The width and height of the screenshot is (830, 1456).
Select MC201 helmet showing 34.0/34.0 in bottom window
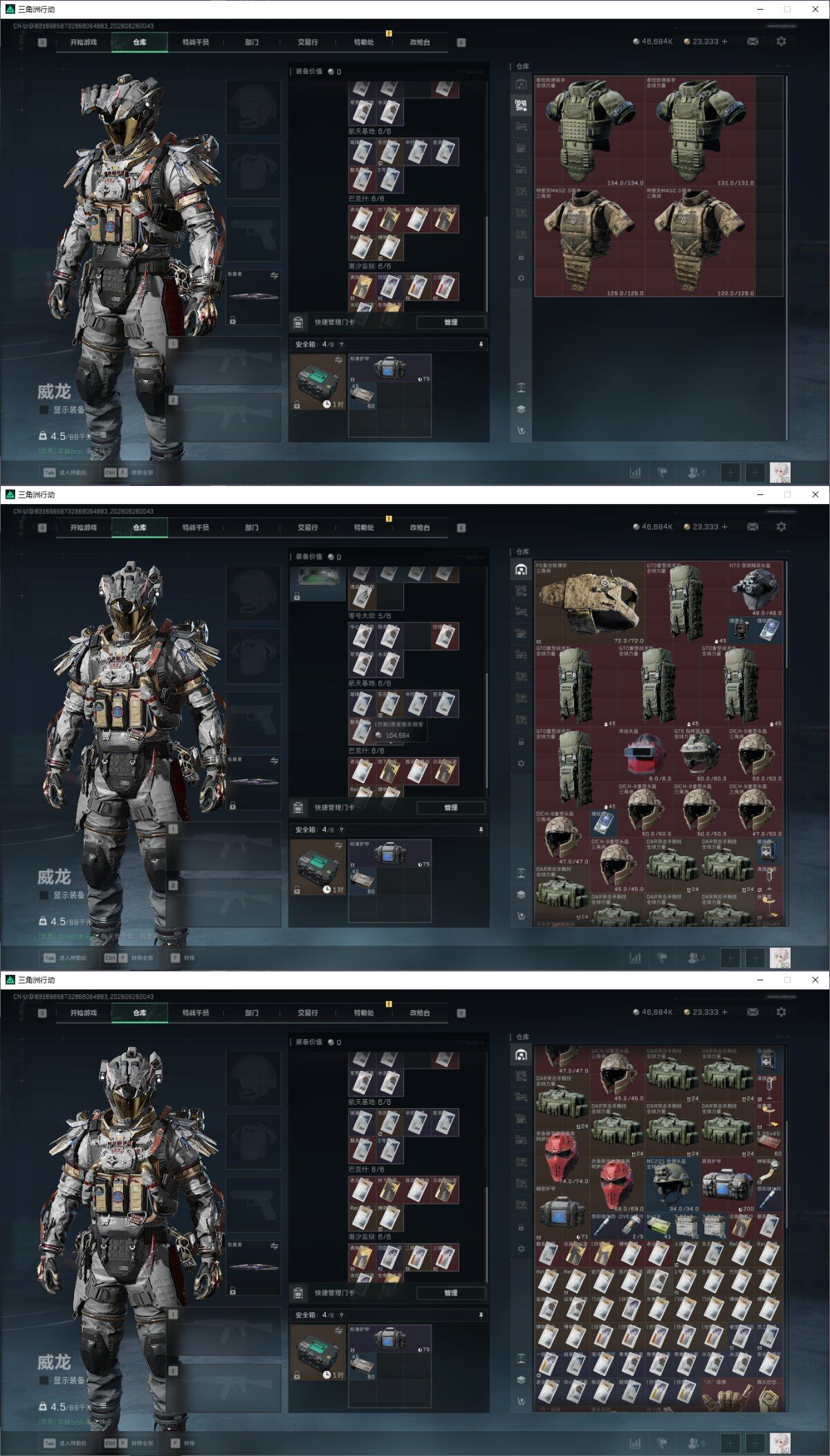672,1186
